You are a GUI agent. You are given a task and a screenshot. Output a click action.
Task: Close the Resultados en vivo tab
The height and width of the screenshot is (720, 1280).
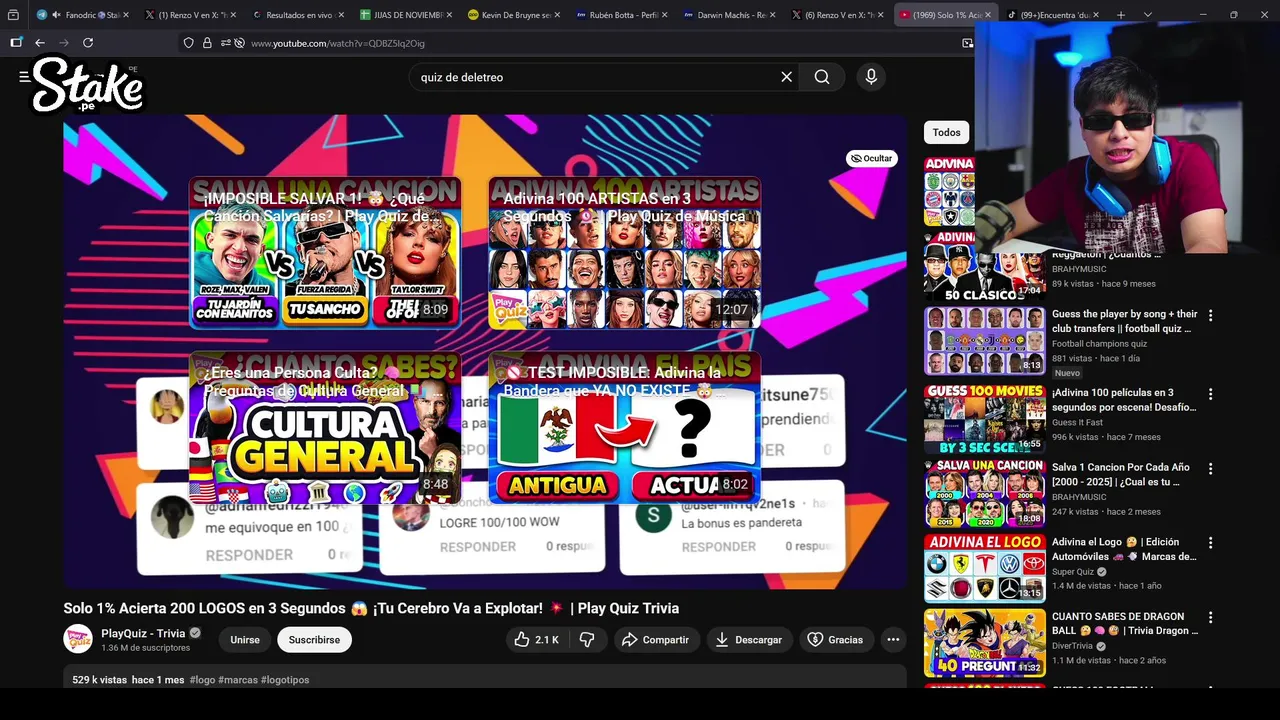click(341, 15)
